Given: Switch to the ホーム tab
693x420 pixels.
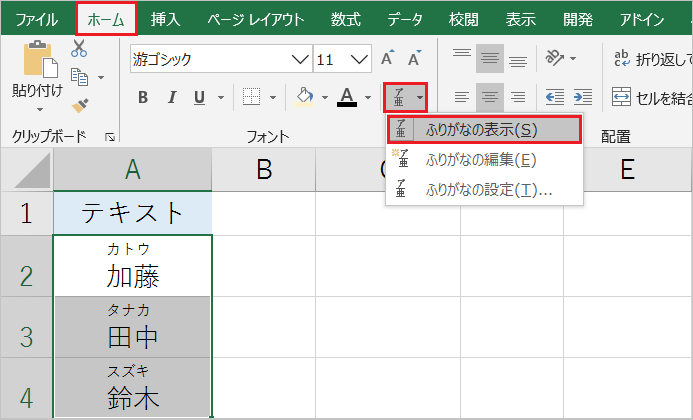Looking at the screenshot, I should coord(106,19).
